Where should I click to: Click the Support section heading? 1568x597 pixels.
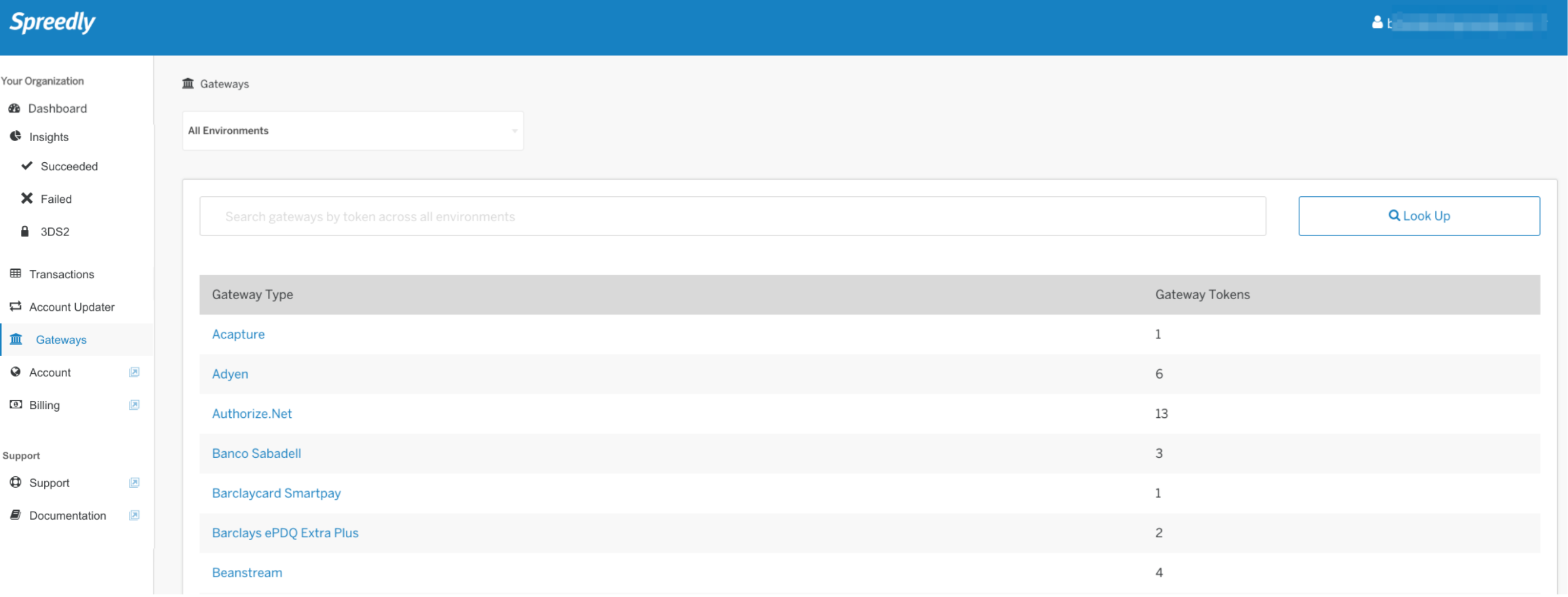[x=21, y=456]
